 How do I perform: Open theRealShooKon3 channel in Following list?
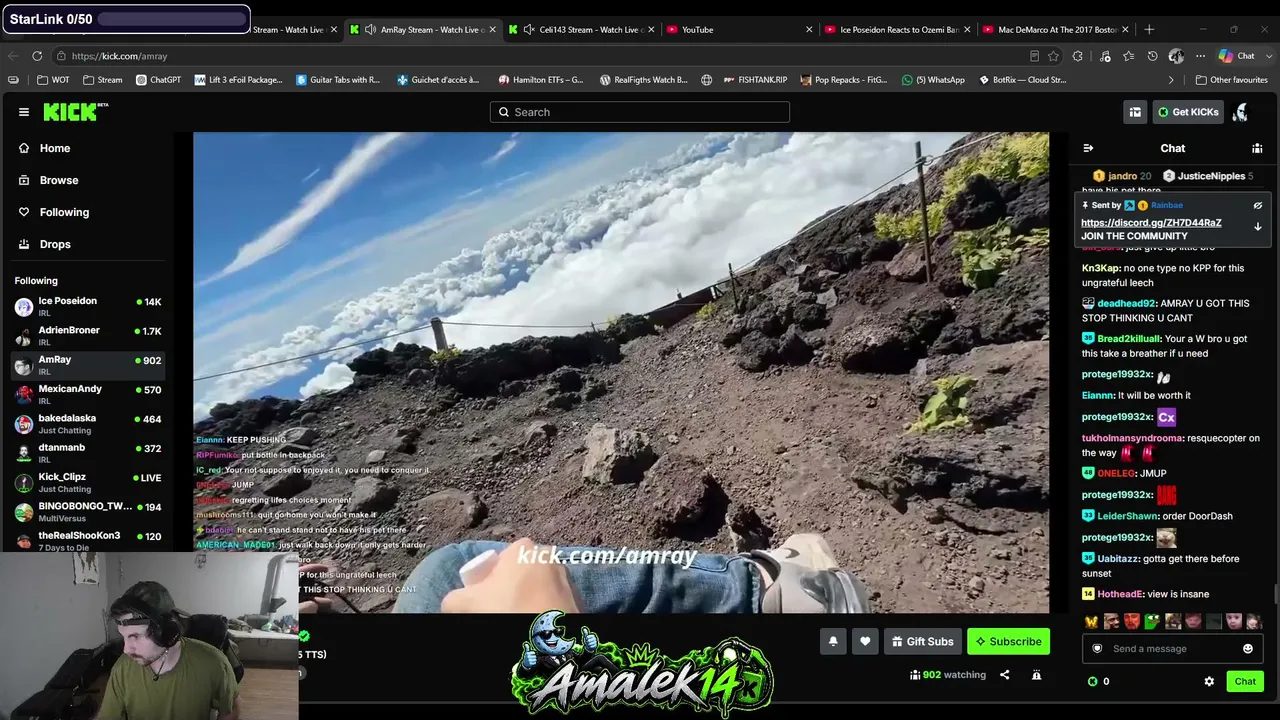pyautogui.click(x=88, y=540)
